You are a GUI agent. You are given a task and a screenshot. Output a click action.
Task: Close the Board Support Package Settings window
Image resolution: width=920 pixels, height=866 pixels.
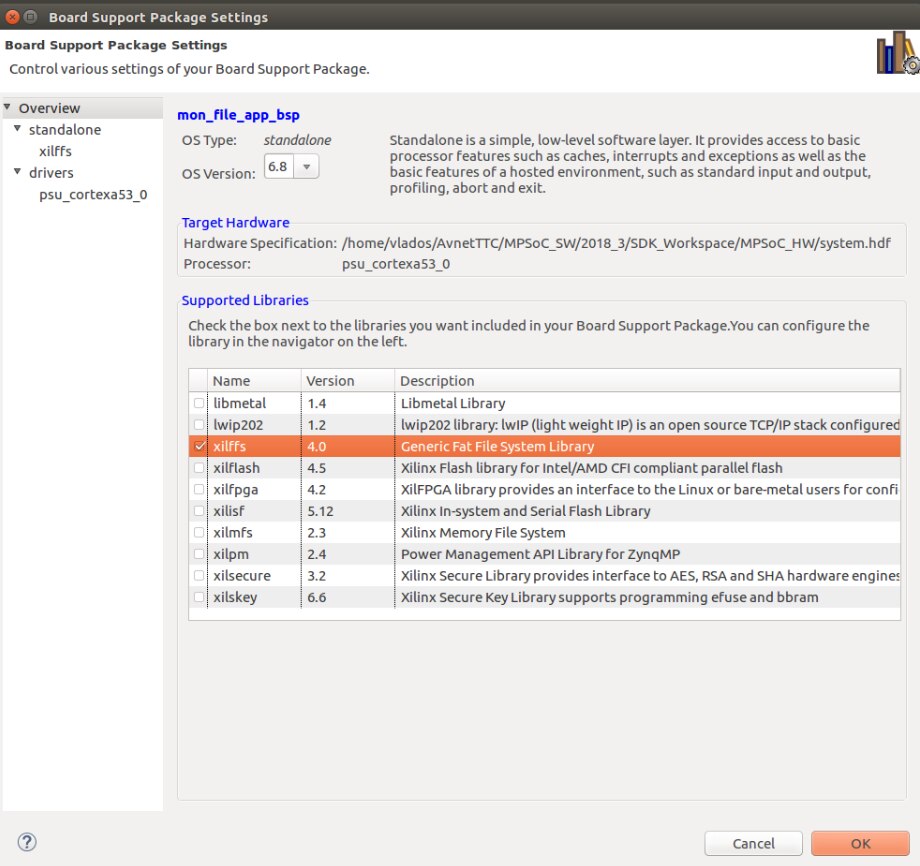[12, 17]
